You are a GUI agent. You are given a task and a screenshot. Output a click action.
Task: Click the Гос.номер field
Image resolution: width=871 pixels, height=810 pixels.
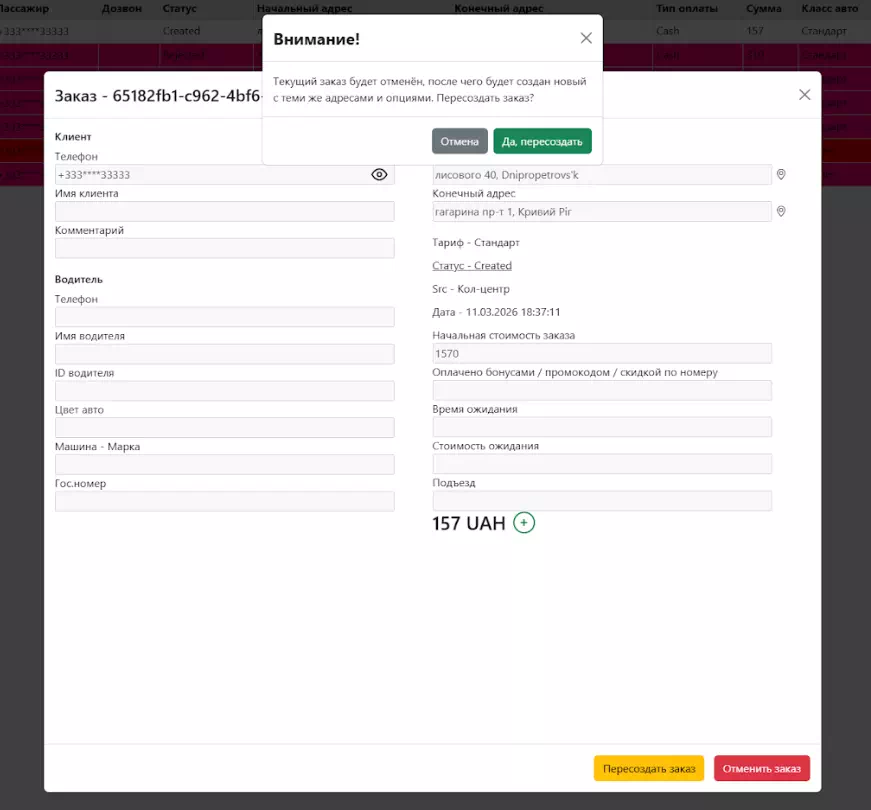[224, 501]
